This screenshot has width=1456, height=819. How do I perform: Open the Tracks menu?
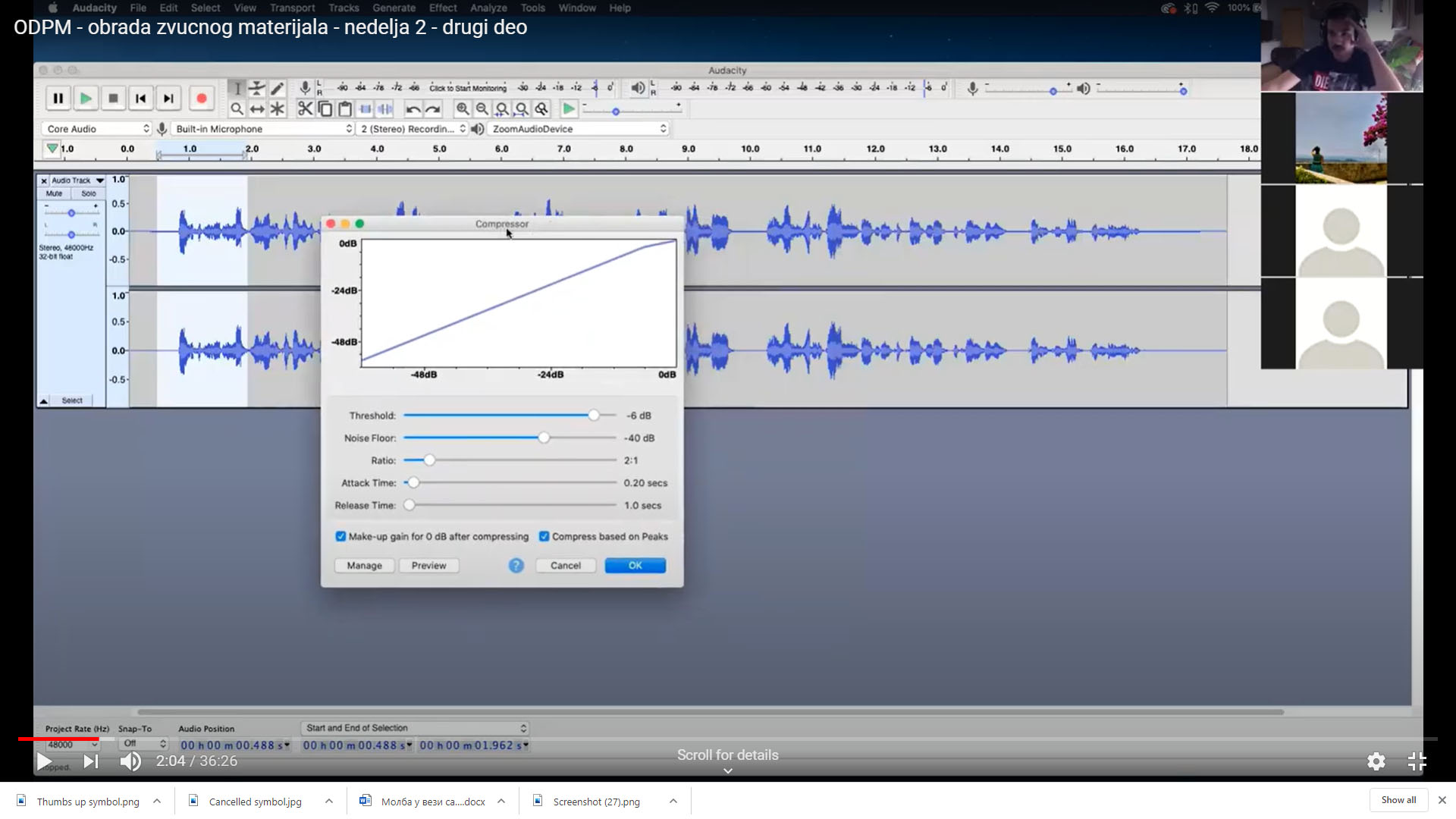(344, 8)
